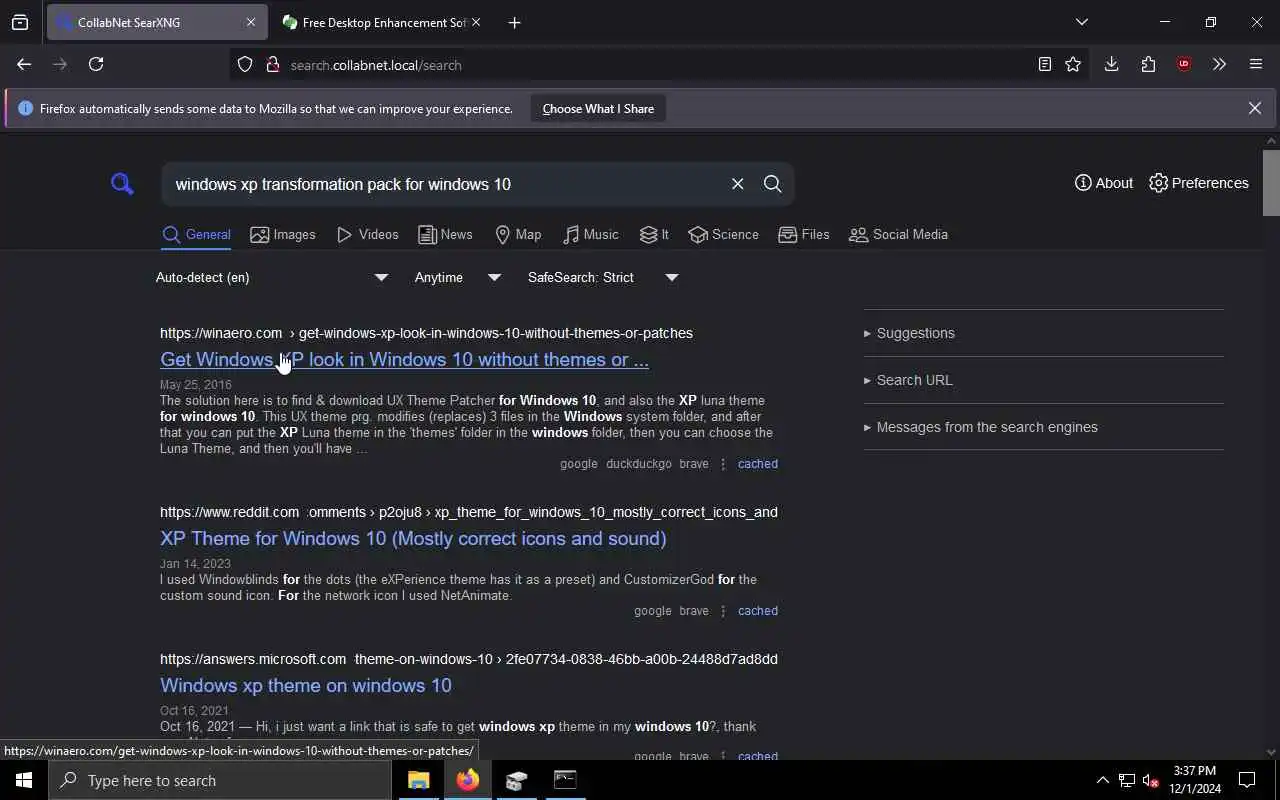Show site connection lock info
The width and height of the screenshot is (1280, 800).
point(272,65)
